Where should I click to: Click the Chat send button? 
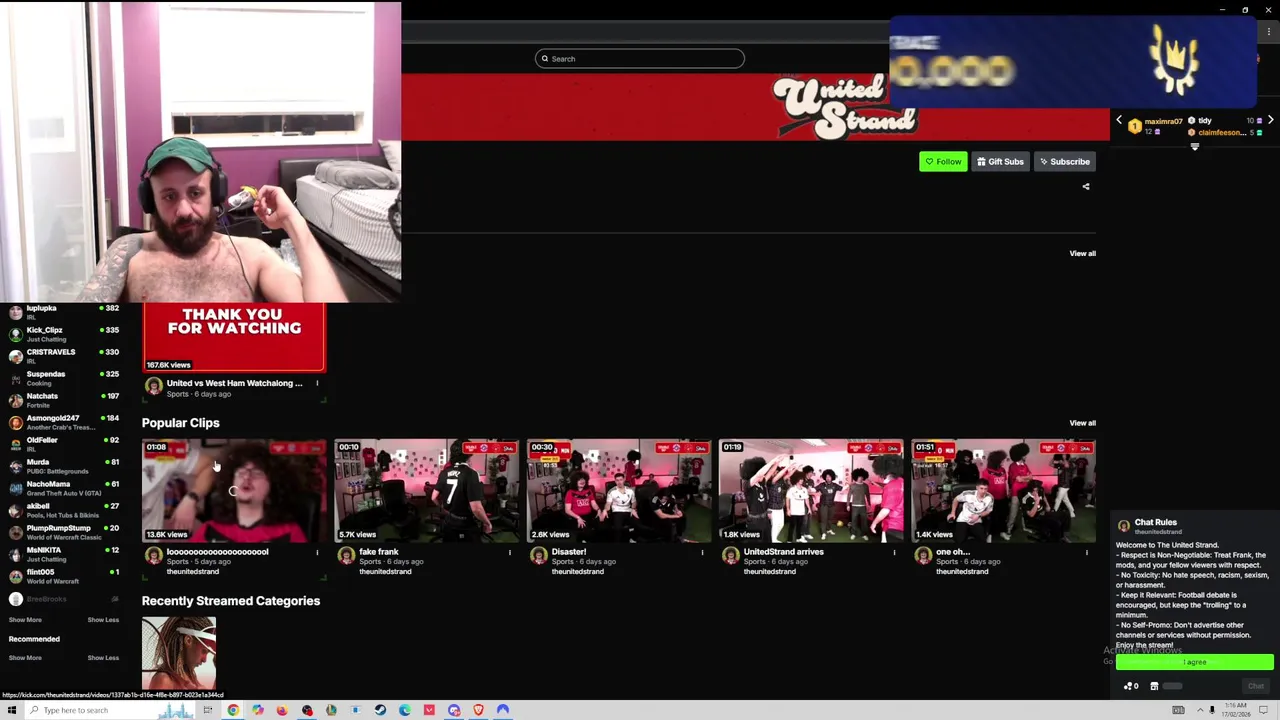tap(1256, 686)
